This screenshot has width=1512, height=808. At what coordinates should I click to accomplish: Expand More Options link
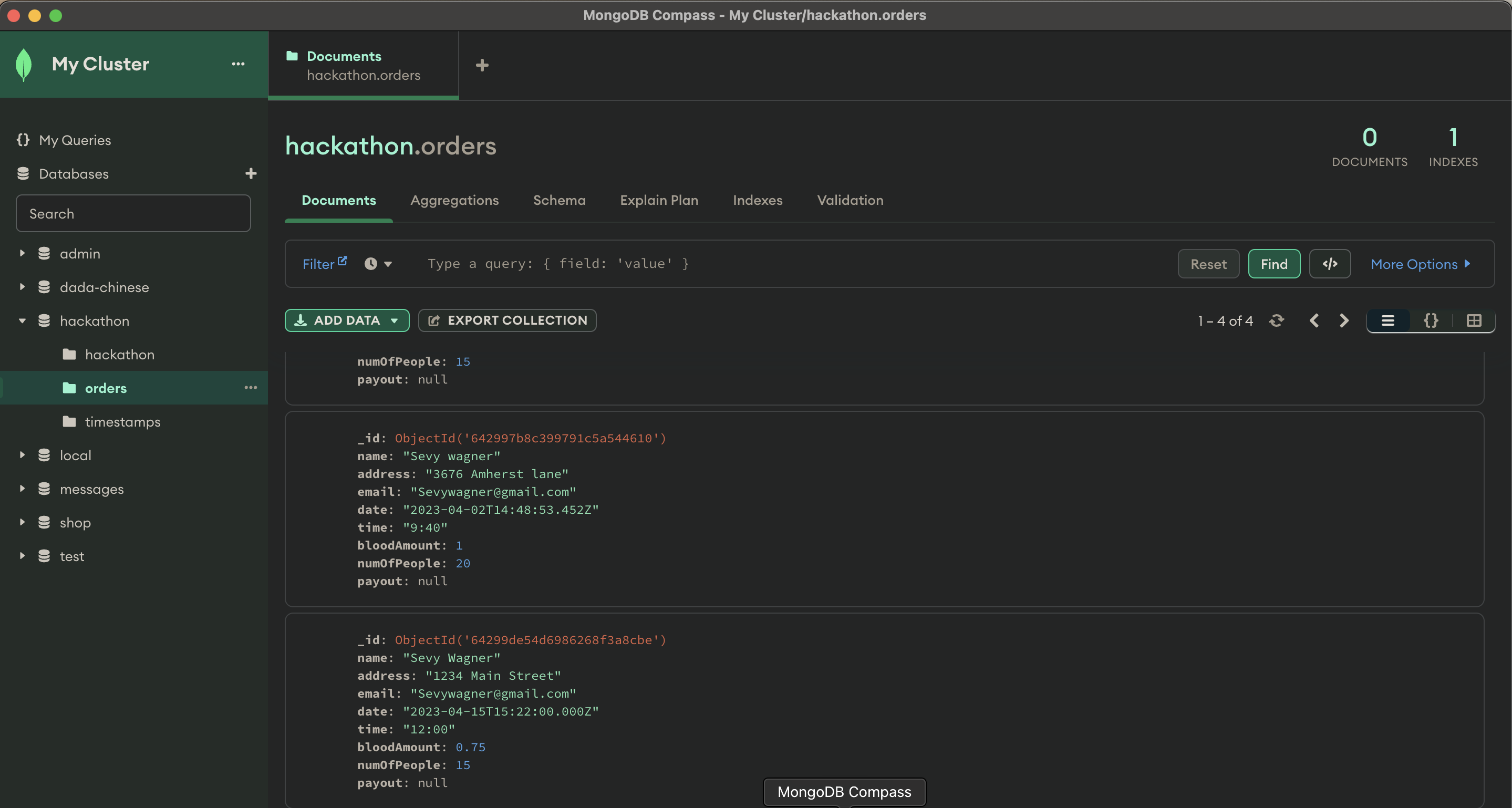[1420, 264]
